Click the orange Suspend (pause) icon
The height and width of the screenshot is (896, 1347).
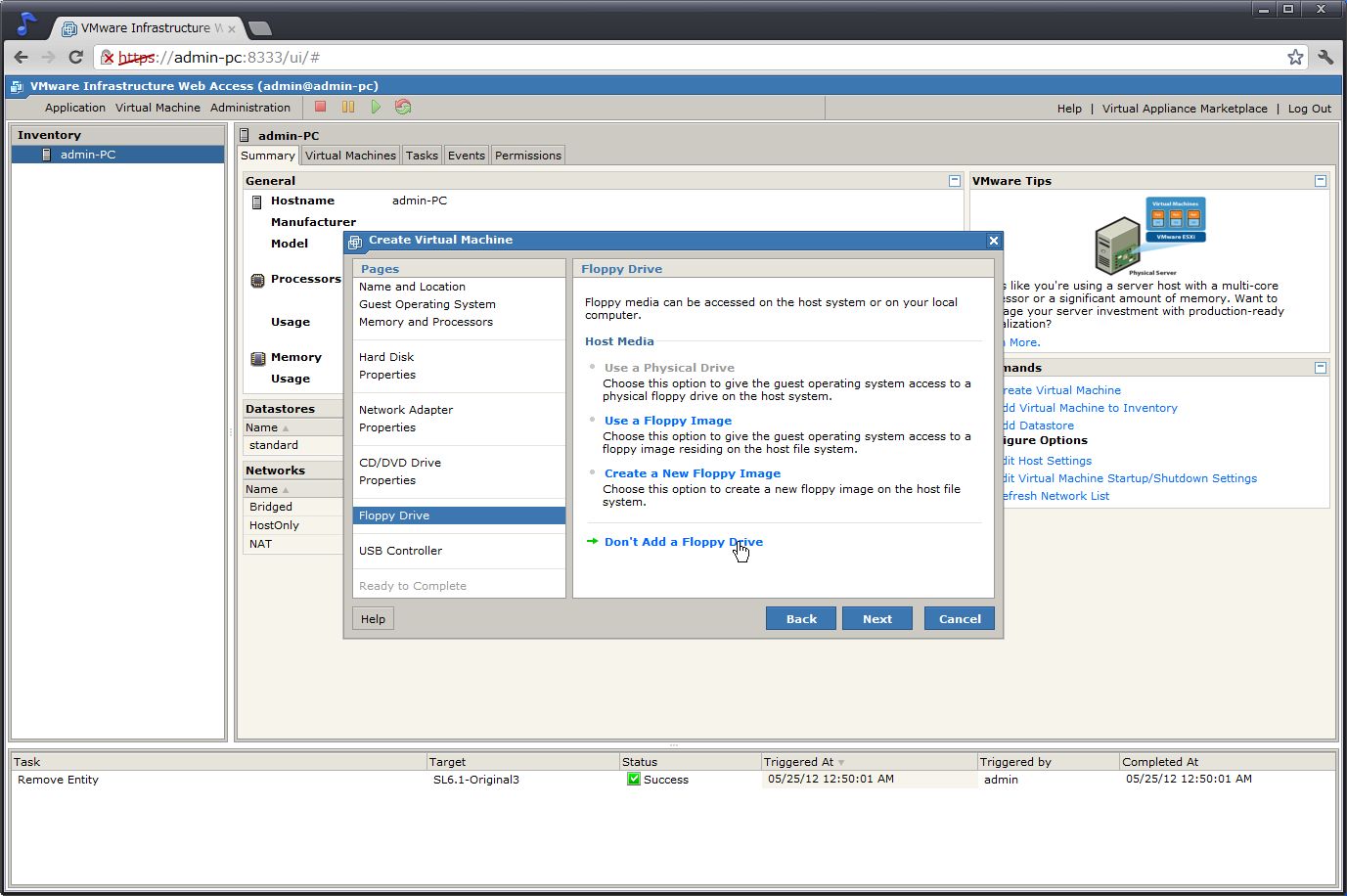point(348,107)
